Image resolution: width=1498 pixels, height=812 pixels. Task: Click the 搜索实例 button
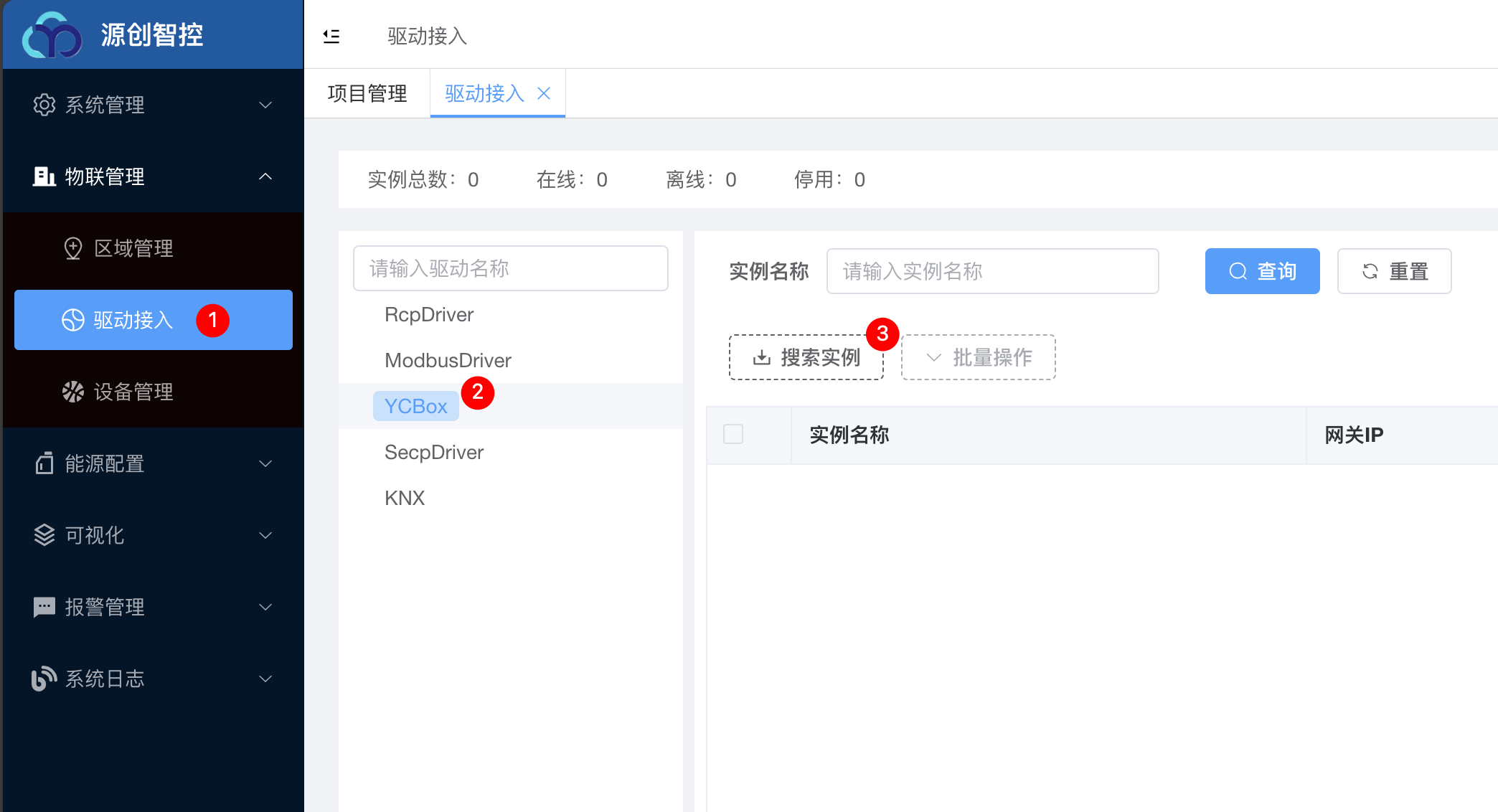[x=806, y=357]
